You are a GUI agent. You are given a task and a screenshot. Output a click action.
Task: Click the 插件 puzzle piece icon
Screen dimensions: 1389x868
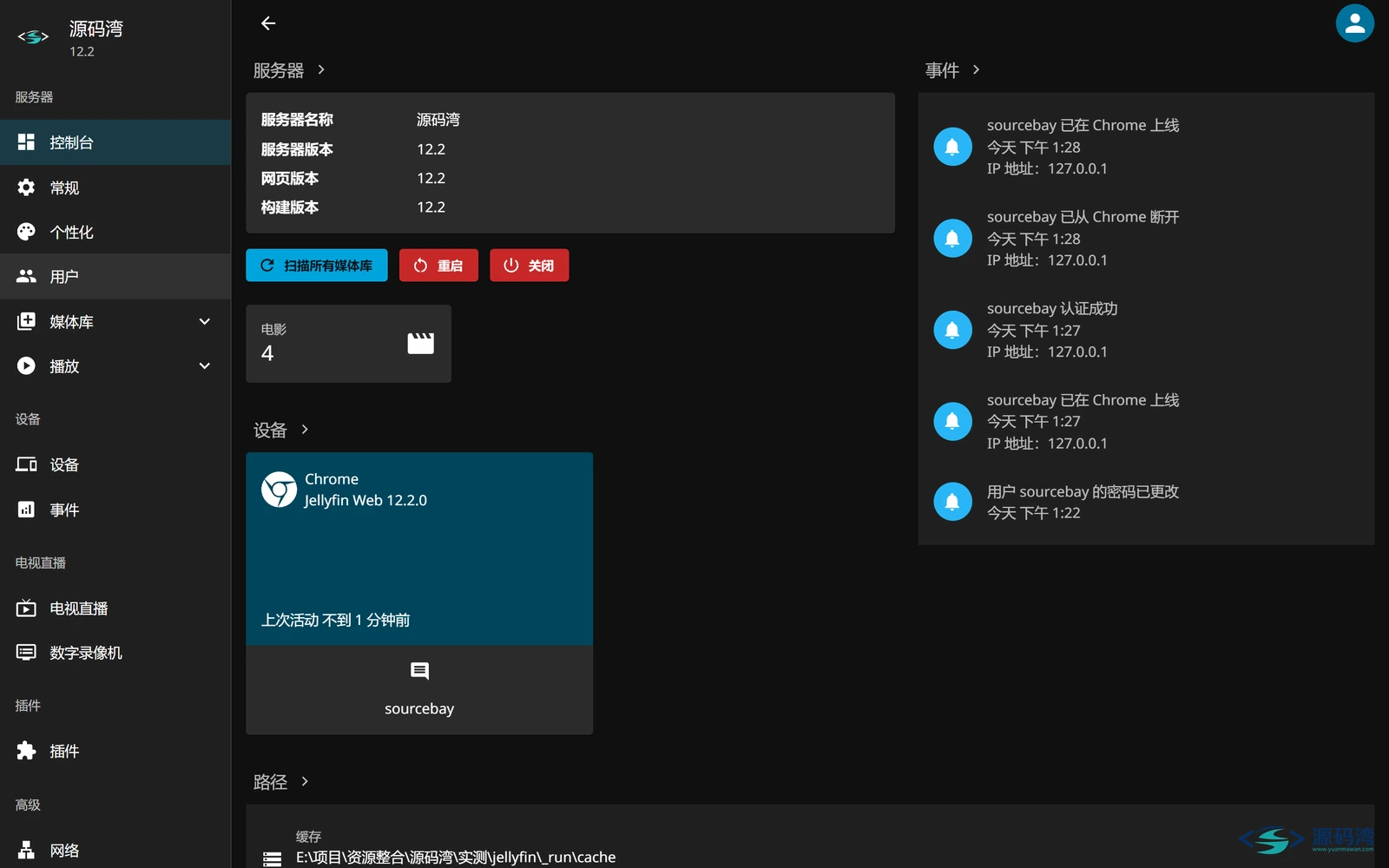(27, 751)
